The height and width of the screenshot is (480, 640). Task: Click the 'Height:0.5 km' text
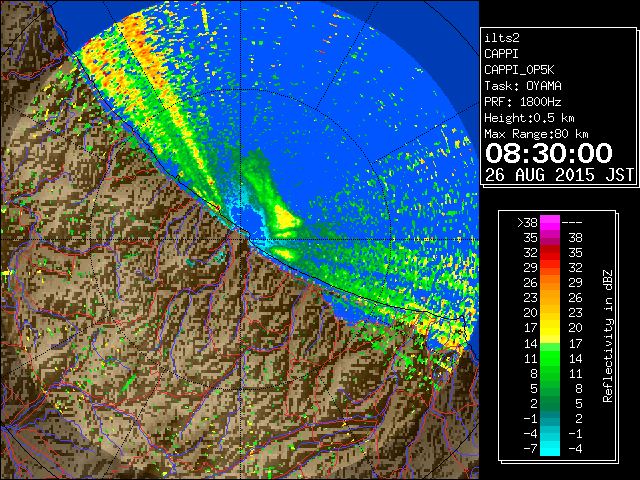pos(529,118)
